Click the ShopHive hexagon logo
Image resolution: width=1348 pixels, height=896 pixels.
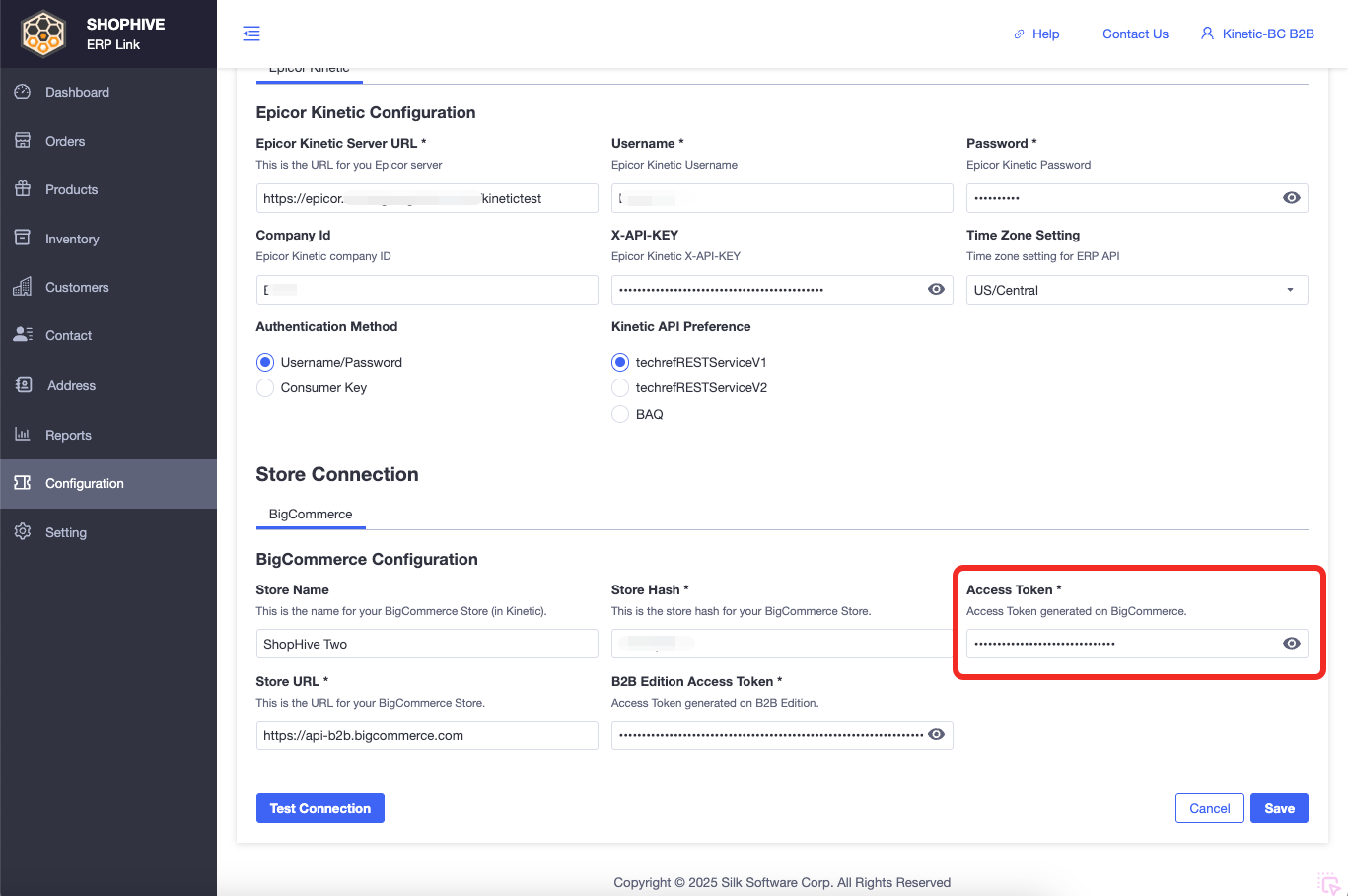pos(43,34)
